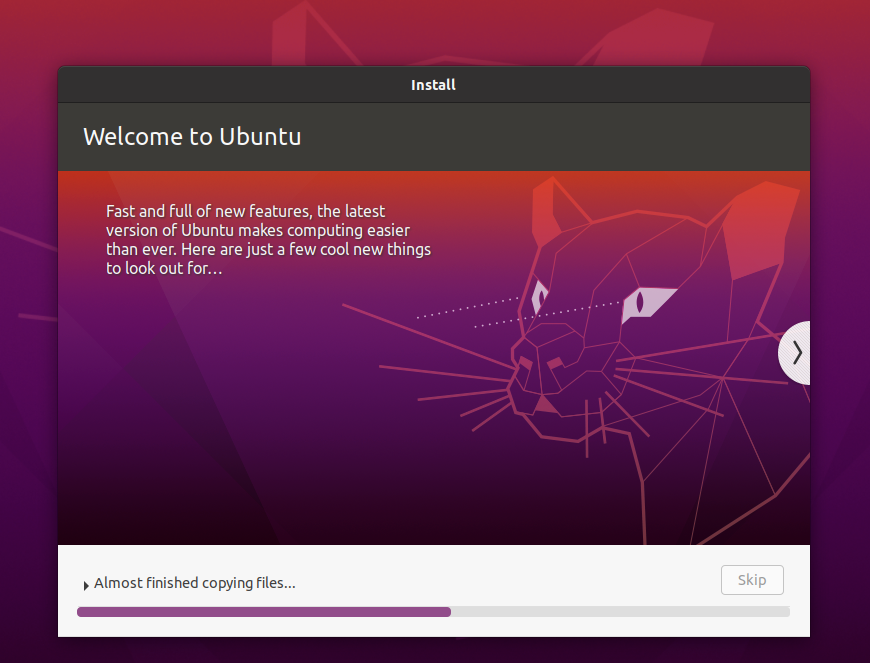Click the installation progress bar
Viewport: 870px width, 663px height.
coord(433,611)
